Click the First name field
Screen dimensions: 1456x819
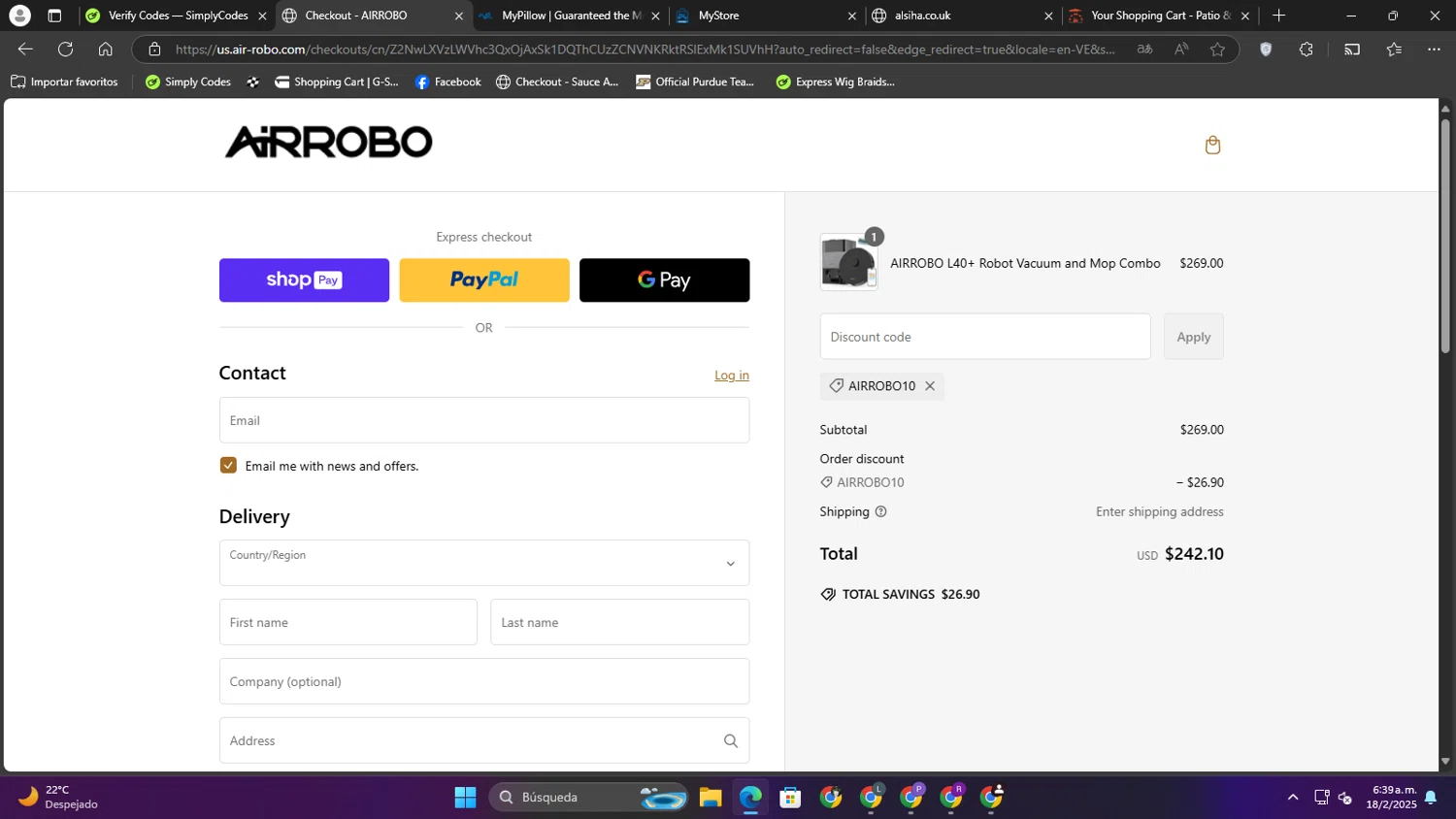(x=348, y=622)
